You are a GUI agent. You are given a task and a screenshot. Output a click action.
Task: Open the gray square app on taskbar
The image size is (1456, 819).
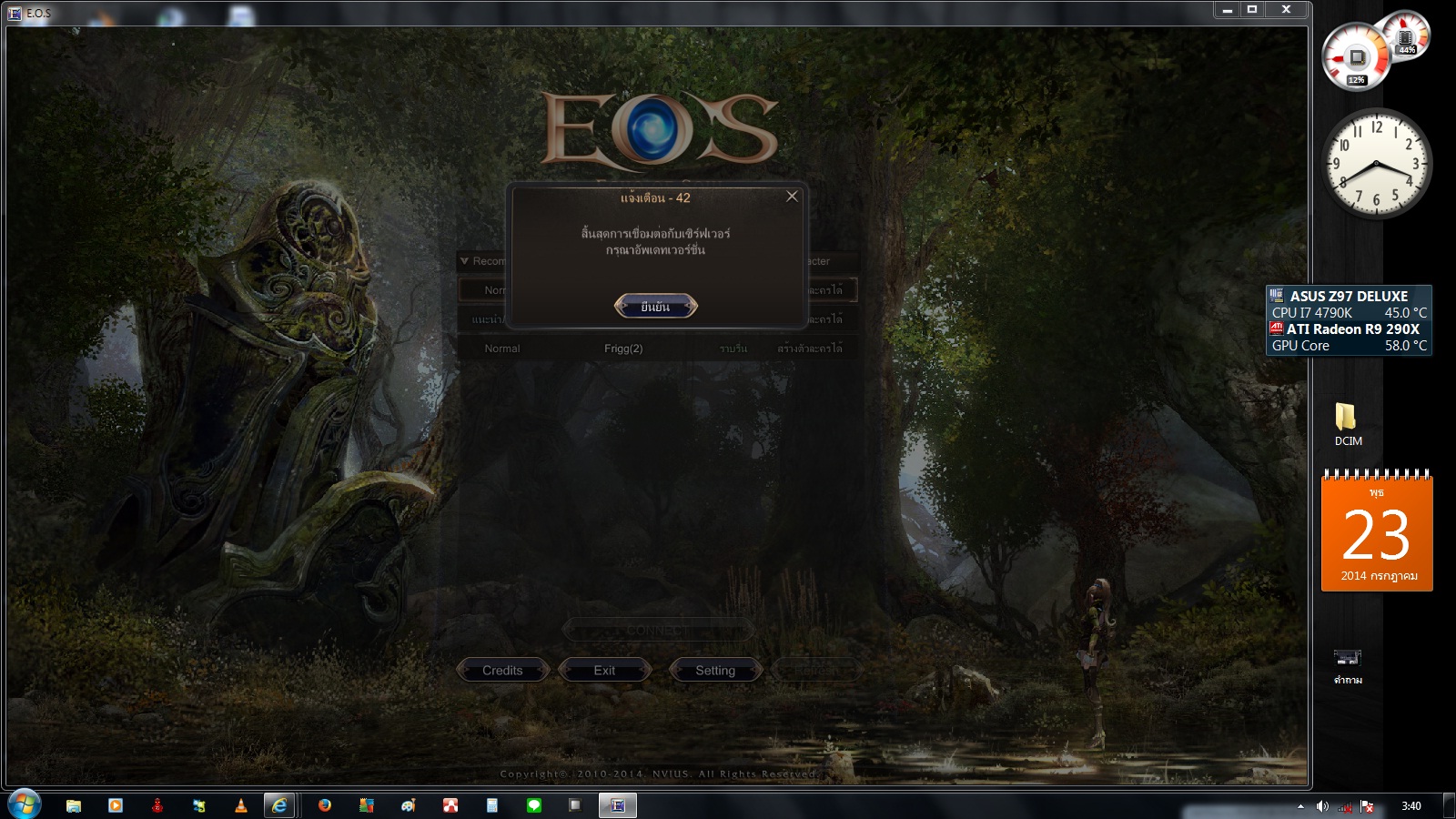575,805
